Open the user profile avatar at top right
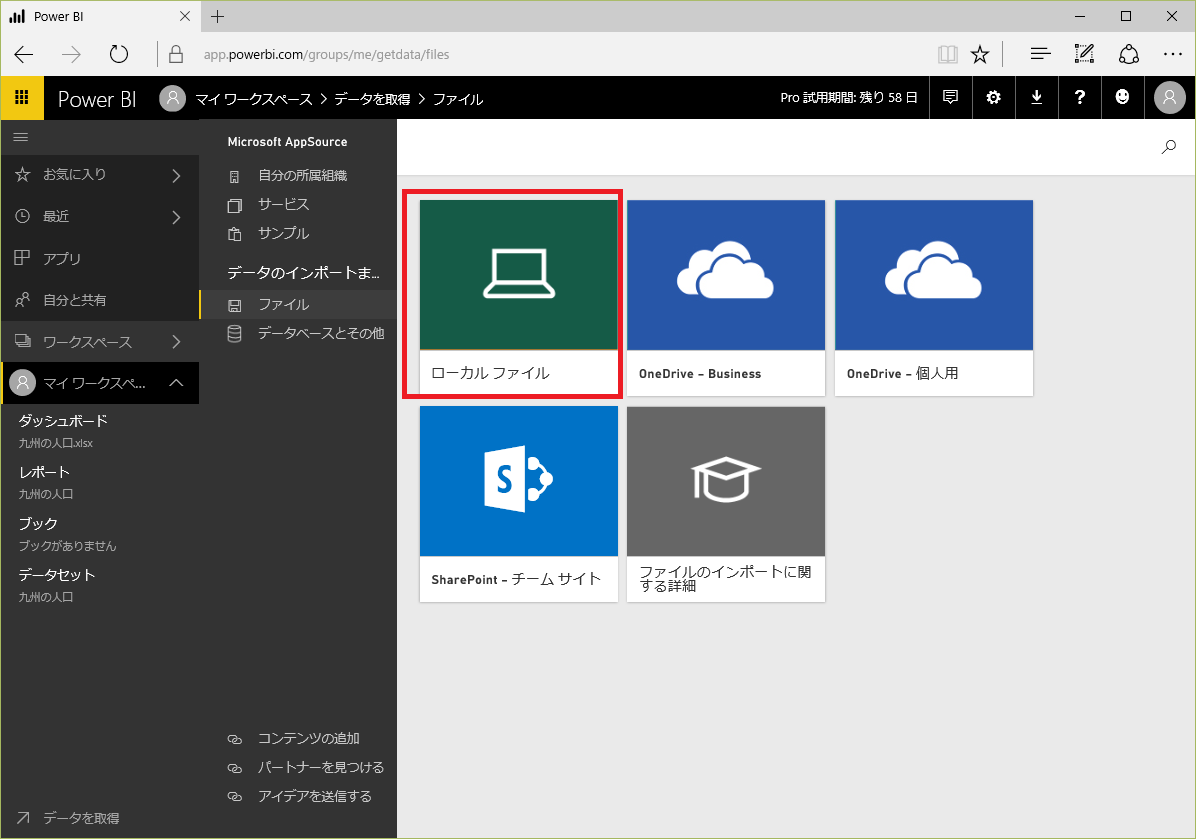Viewport: 1196px width, 839px height. (x=1169, y=98)
